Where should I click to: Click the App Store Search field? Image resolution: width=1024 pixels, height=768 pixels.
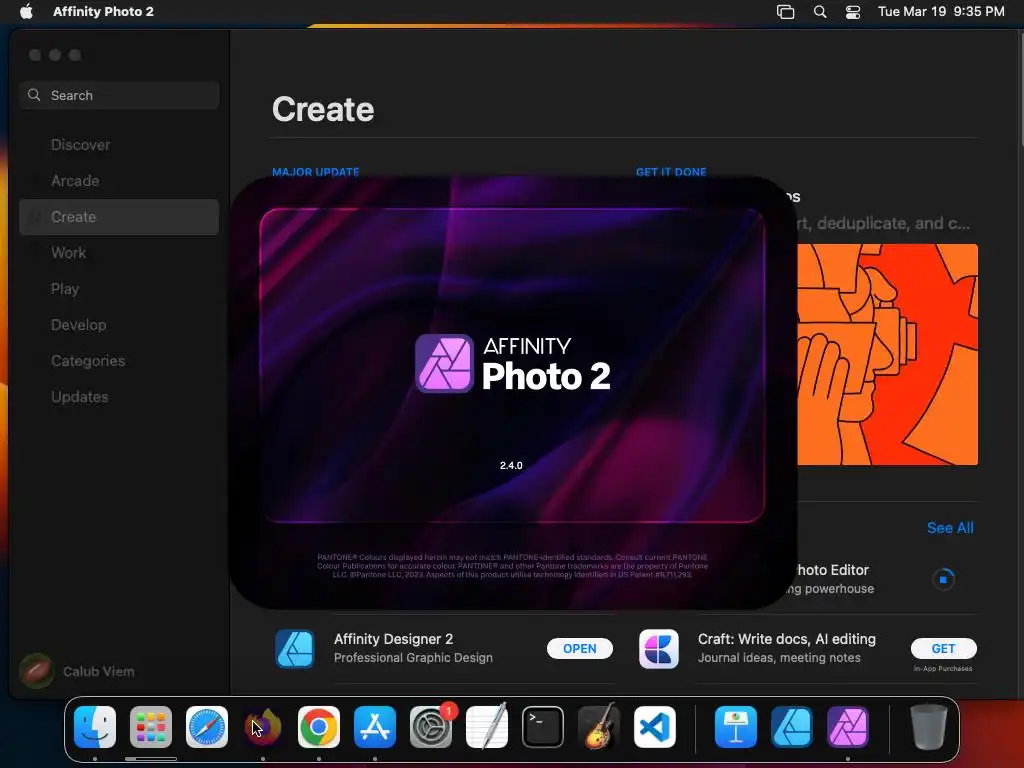tap(119, 95)
